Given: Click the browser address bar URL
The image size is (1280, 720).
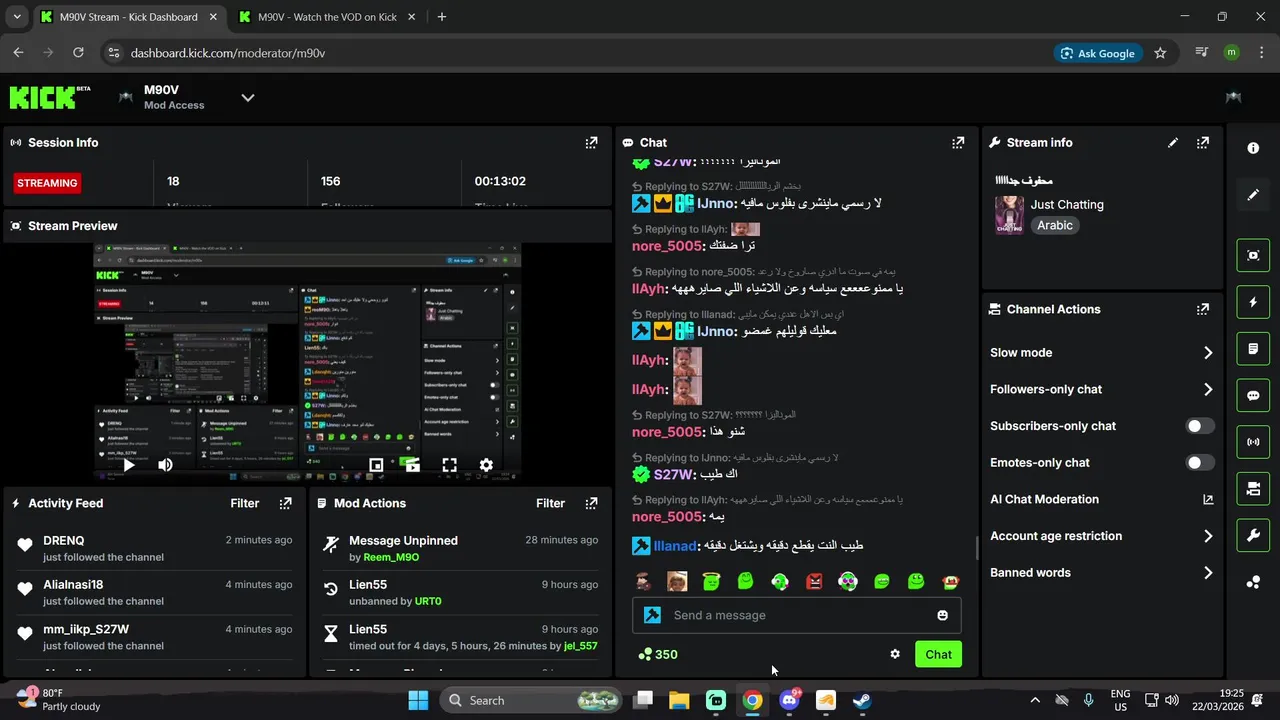Looking at the screenshot, I should tap(228, 53).
